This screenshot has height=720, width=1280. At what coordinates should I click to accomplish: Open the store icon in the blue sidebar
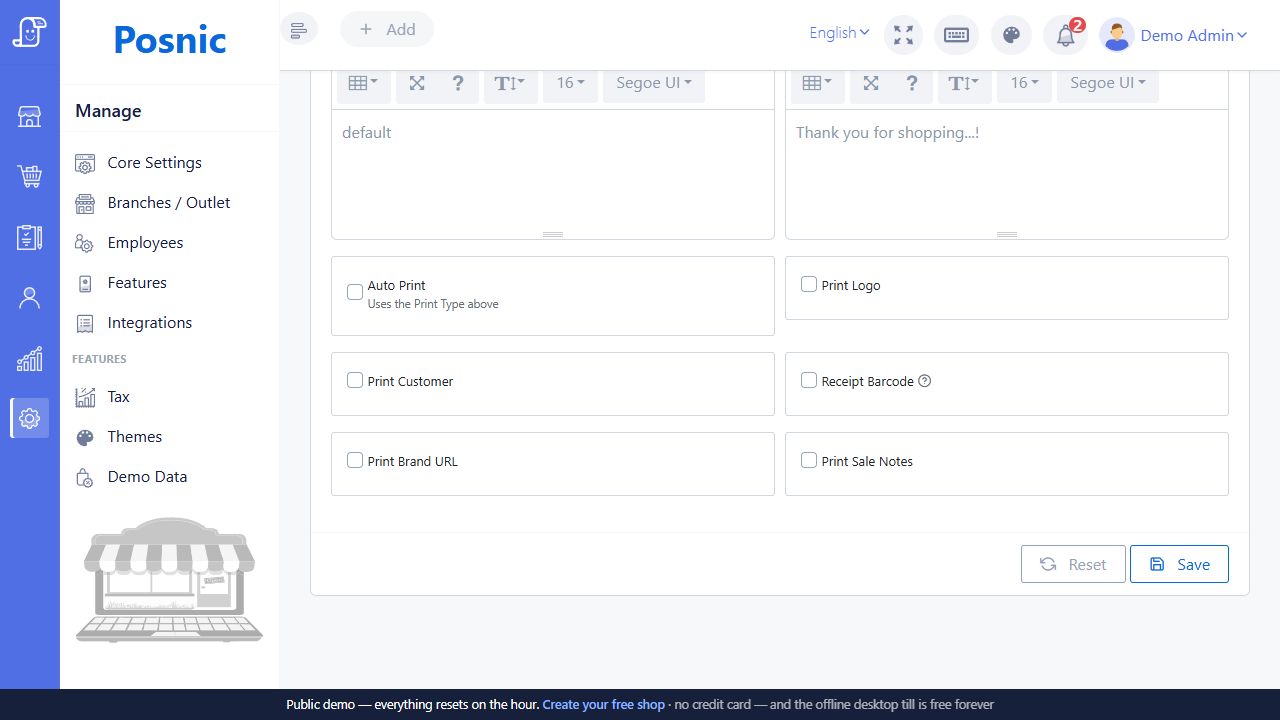click(30, 117)
